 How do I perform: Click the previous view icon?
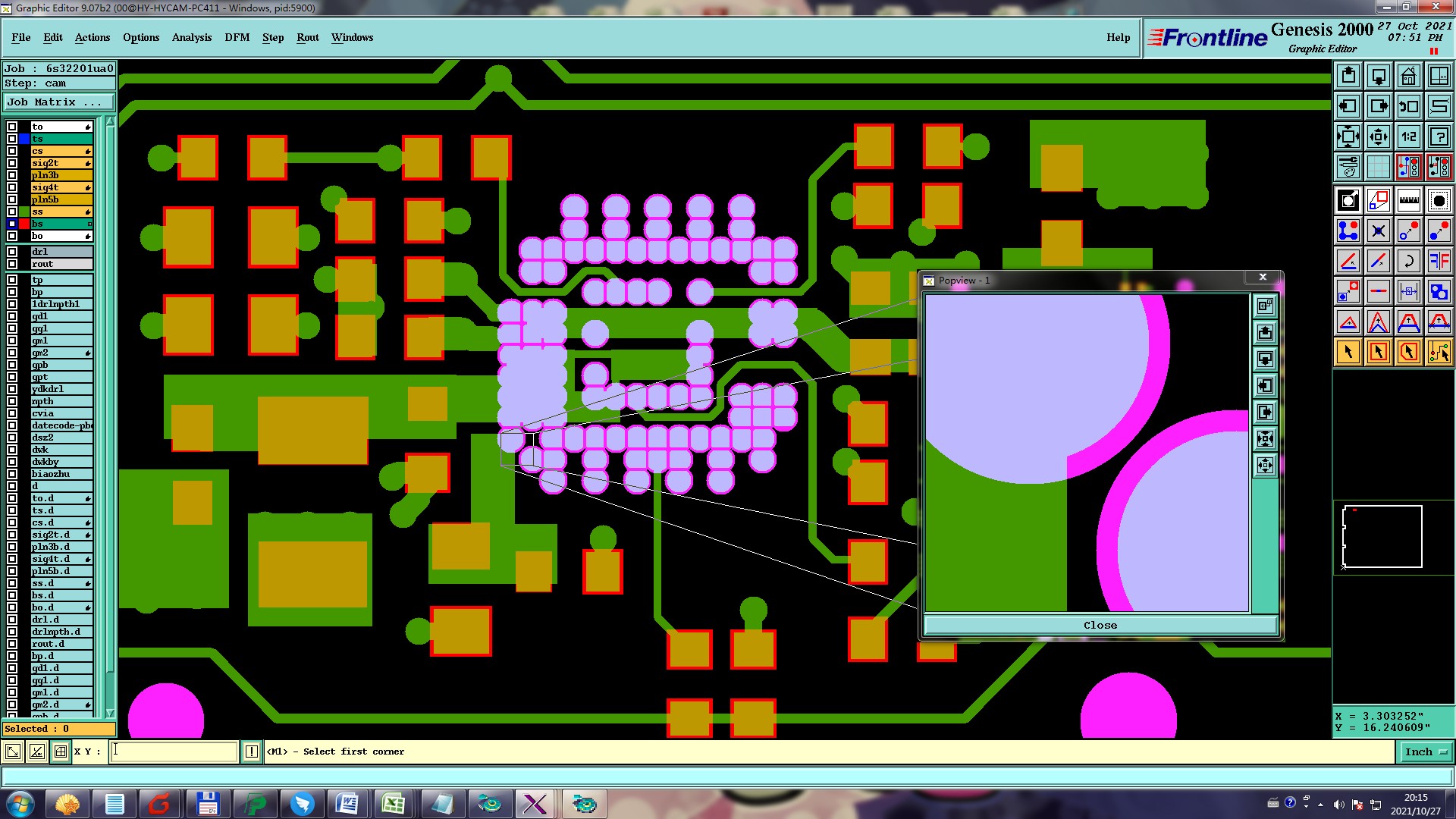(1409, 106)
